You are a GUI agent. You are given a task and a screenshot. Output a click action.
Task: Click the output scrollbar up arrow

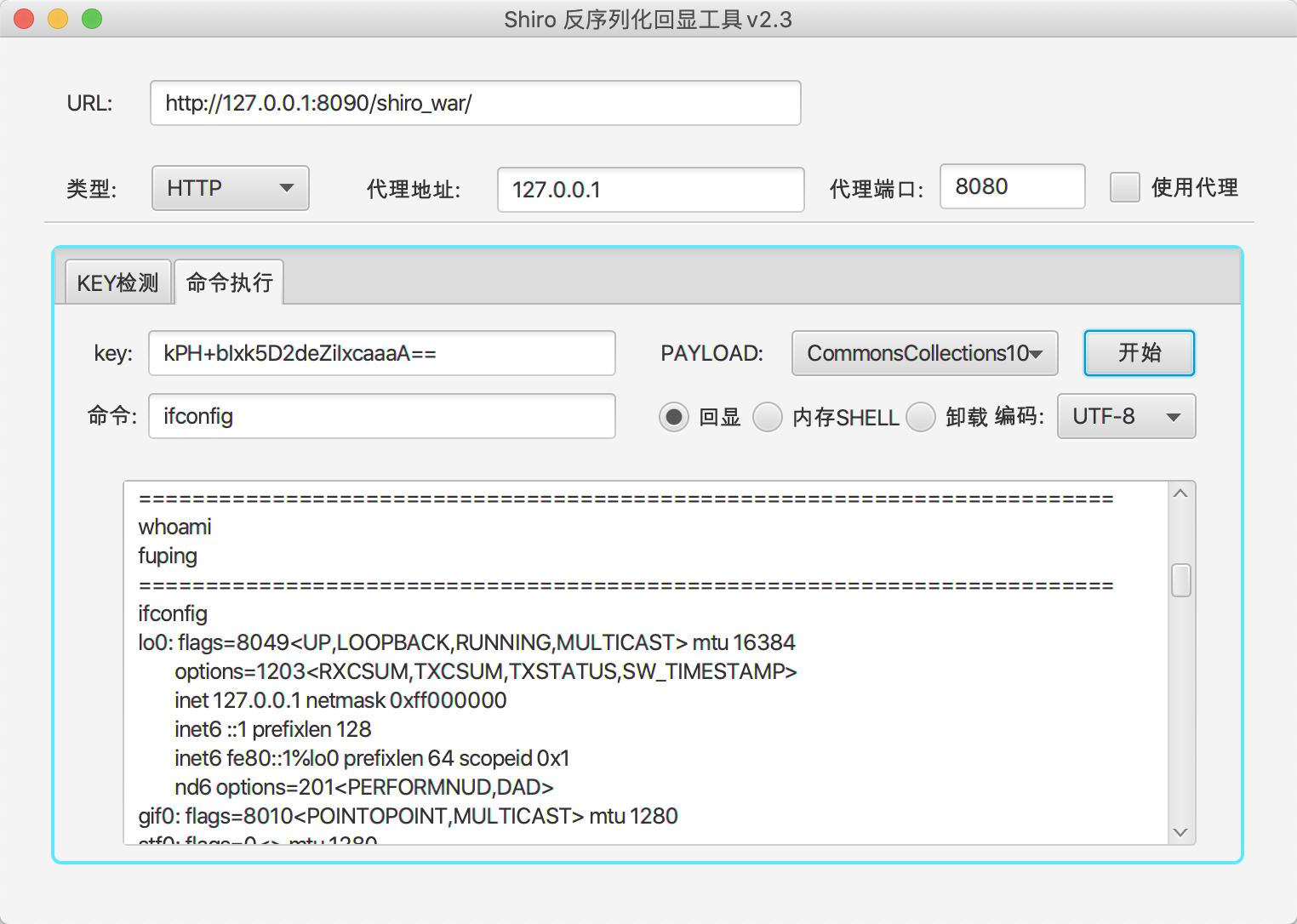tap(1180, 493)
